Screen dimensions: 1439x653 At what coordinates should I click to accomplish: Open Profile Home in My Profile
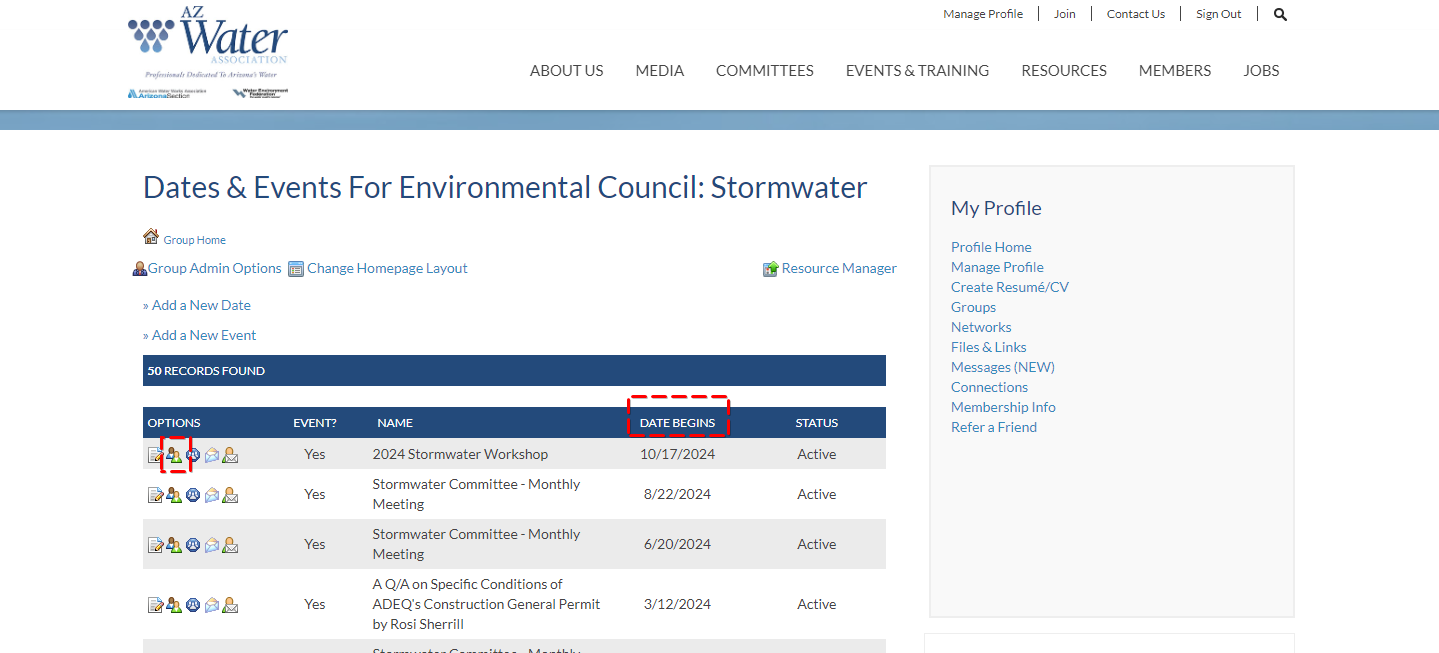click(x=991, y=247)
